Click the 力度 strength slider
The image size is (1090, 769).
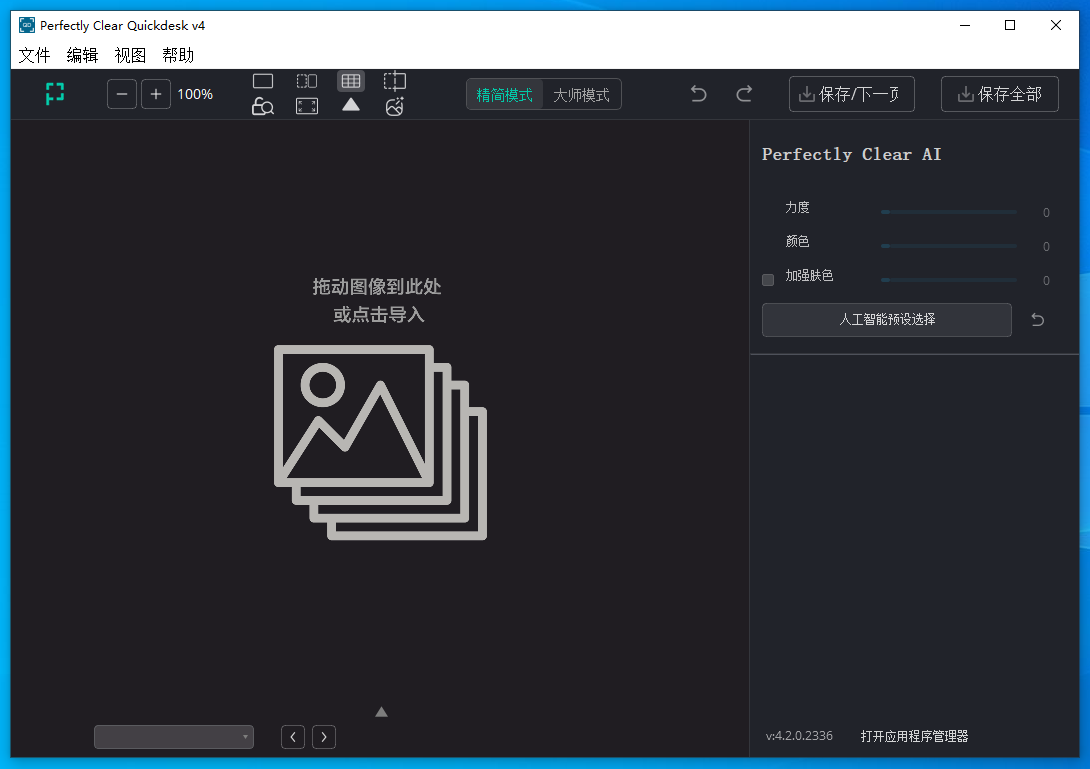pyautogui.click(x=948, y=212)
